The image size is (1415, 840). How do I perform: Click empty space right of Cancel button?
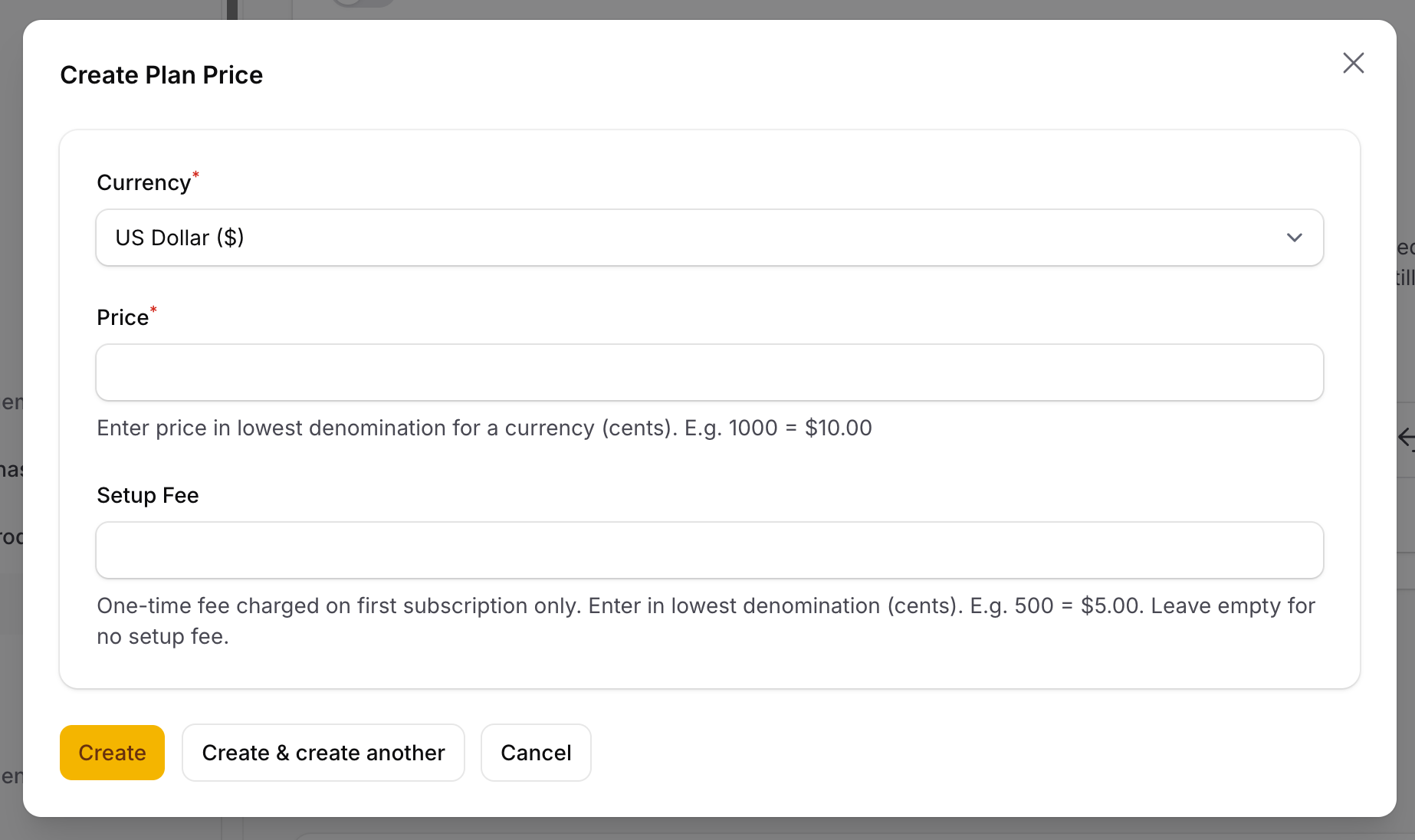click(920, 753)
